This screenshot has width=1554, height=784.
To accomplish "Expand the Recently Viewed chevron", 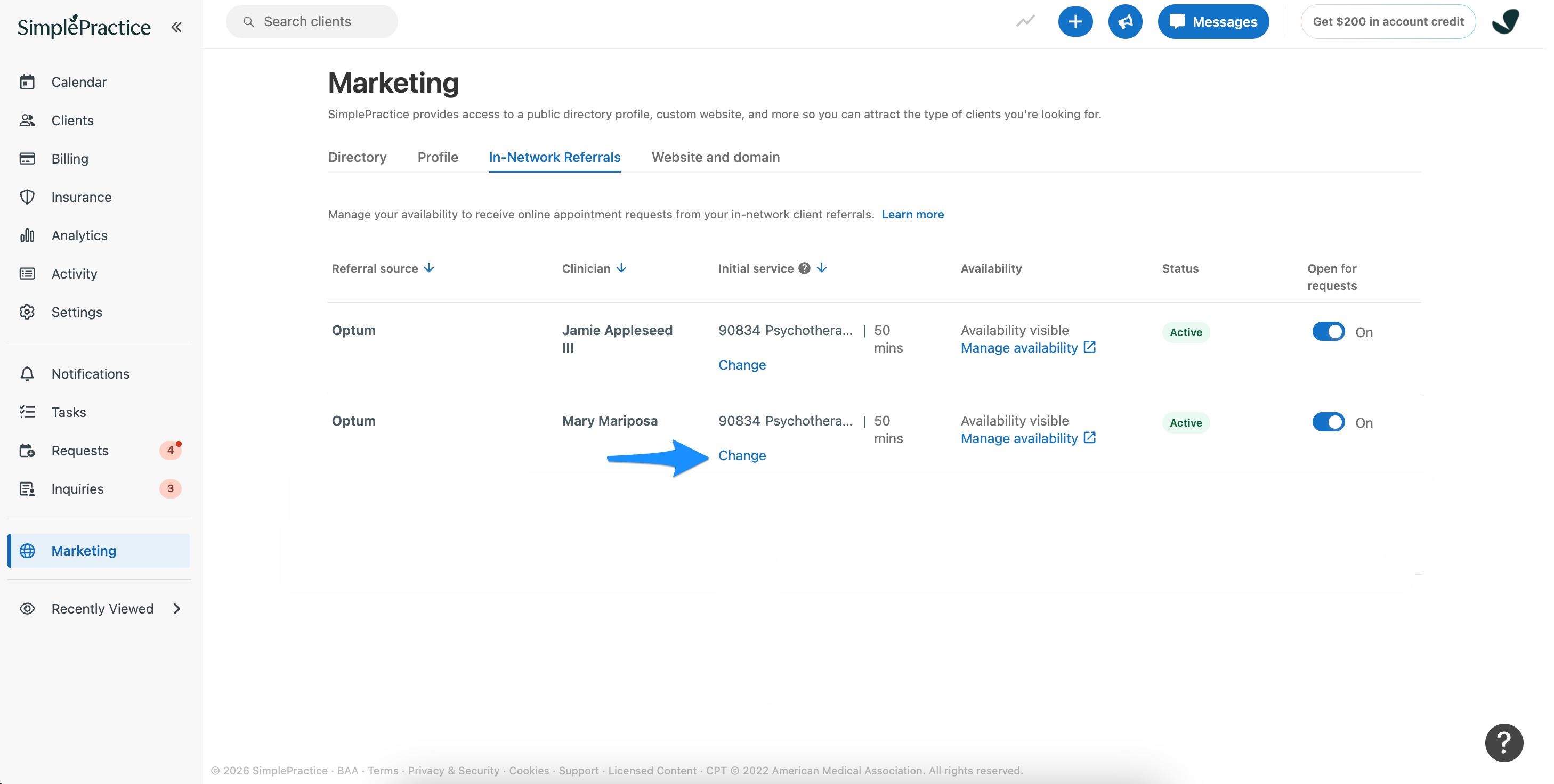I will 177,608.
